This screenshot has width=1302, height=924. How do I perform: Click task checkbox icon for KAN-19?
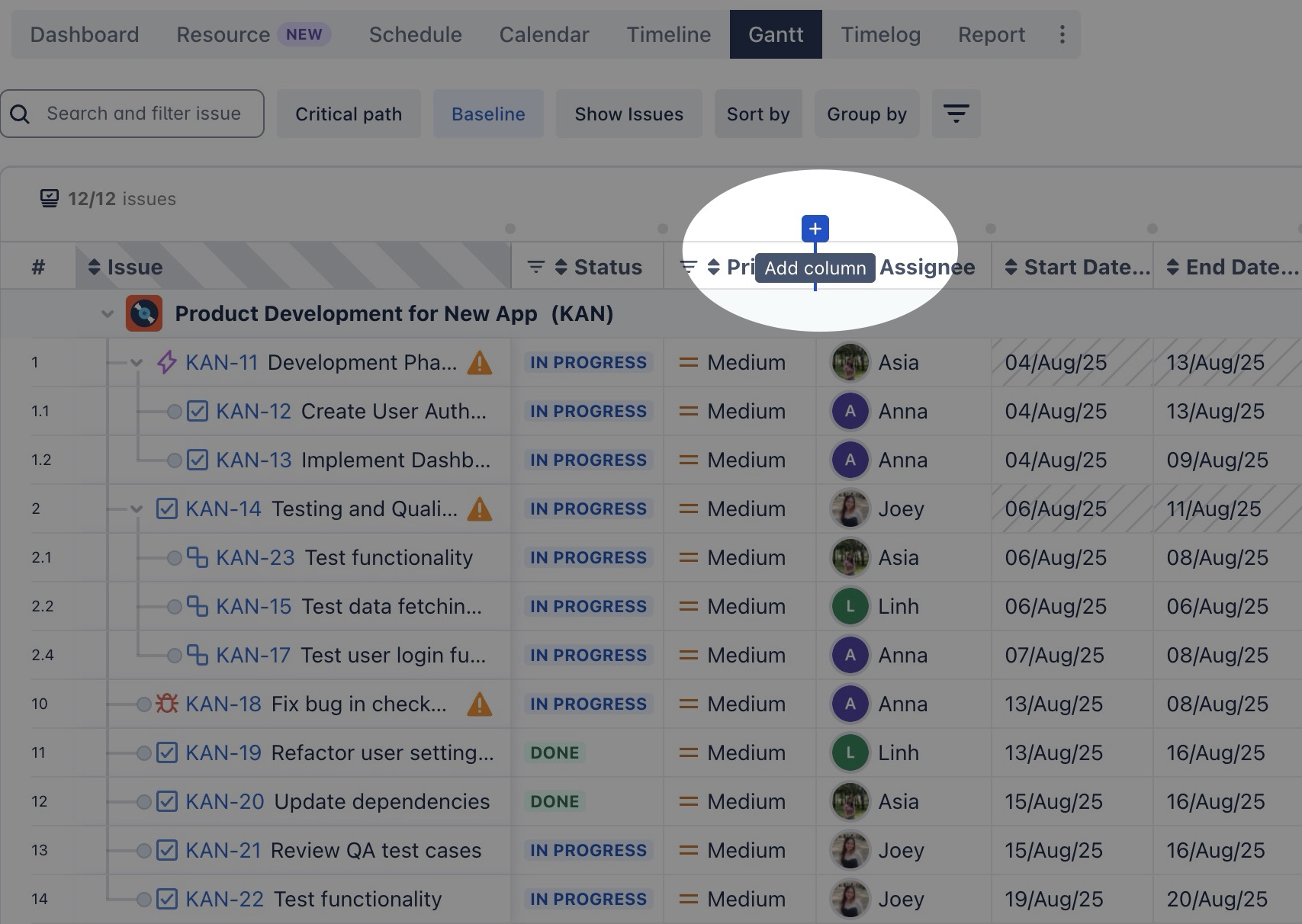[167, 753]
